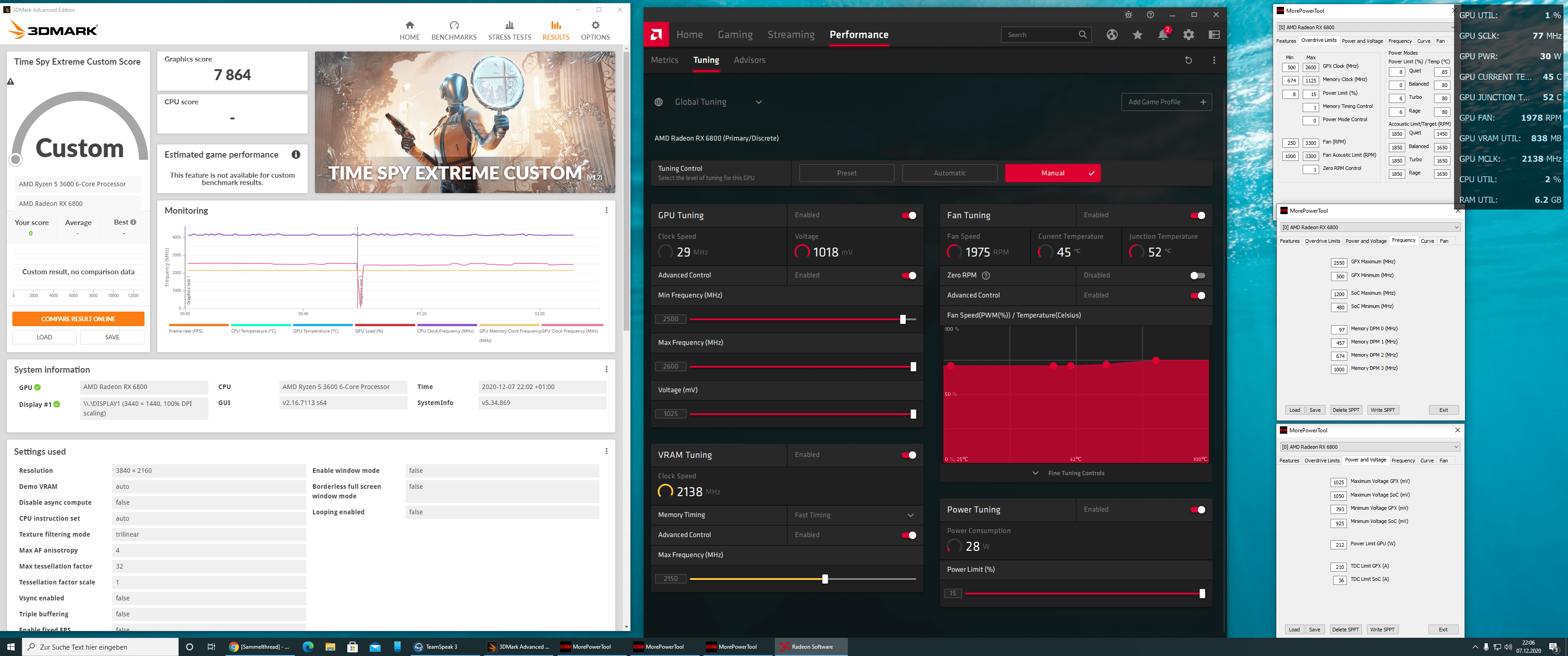Viewport: 1568px width, 656px height.
Task: Click LOAD button in 3DMark
Action: (x=44, y=337)
